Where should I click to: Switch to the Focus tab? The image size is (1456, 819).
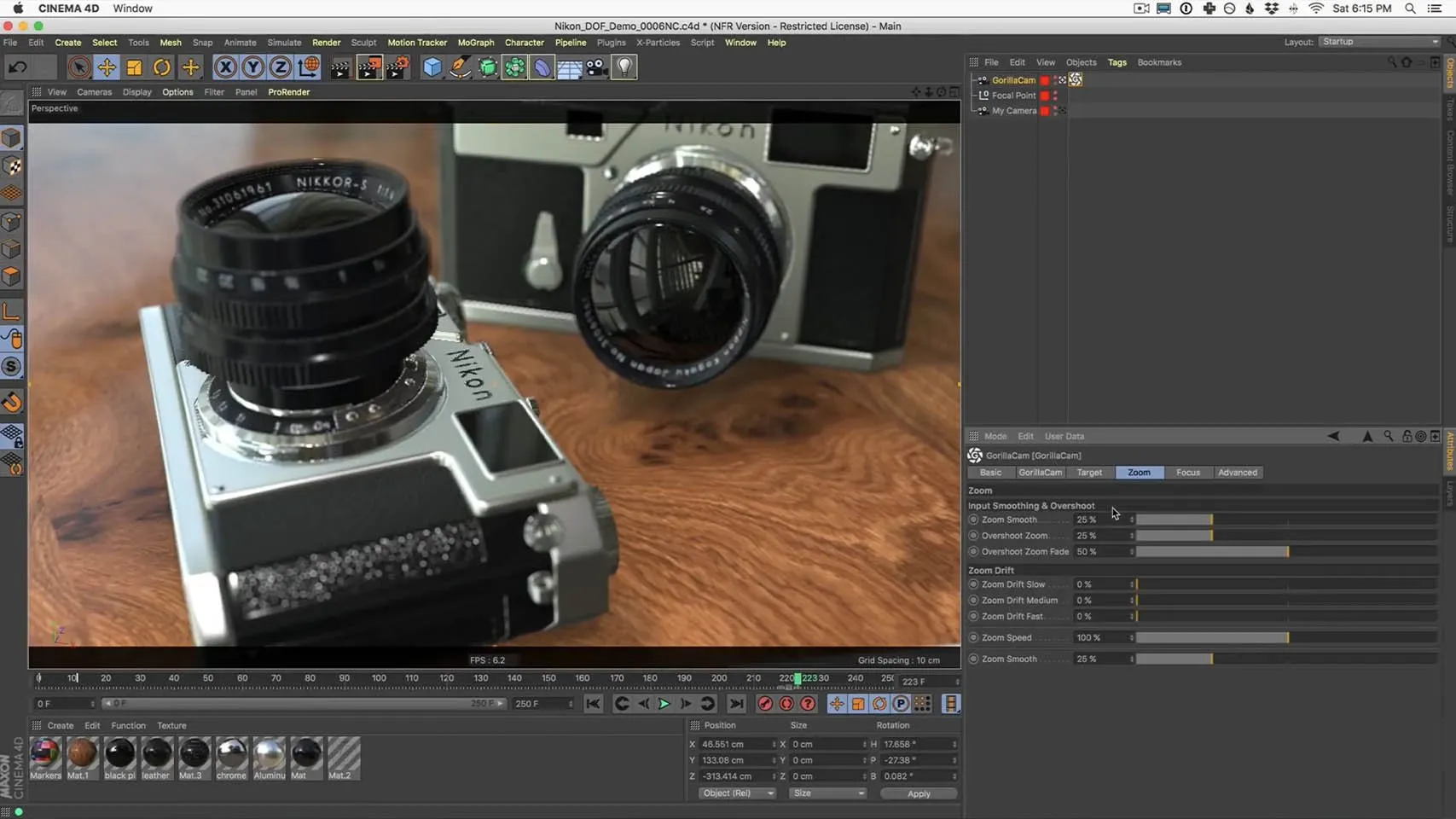click(x=1187, y=473)
